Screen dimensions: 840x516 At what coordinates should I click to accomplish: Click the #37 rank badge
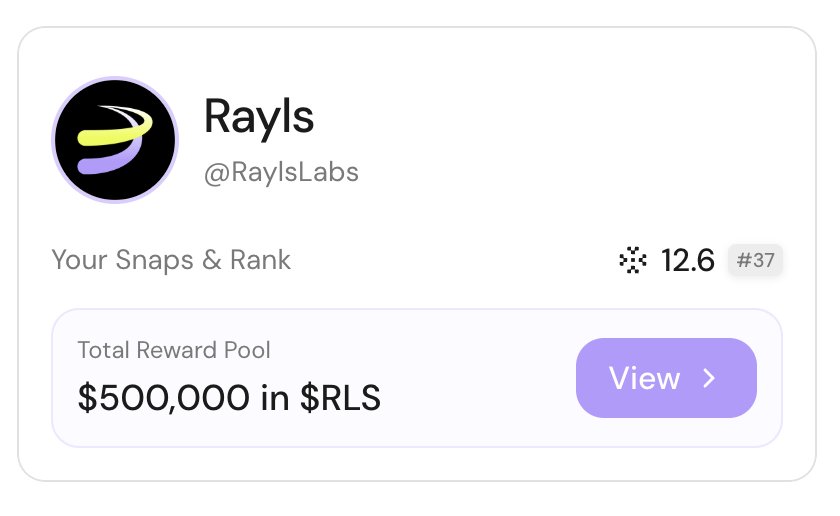pos(755,261)
